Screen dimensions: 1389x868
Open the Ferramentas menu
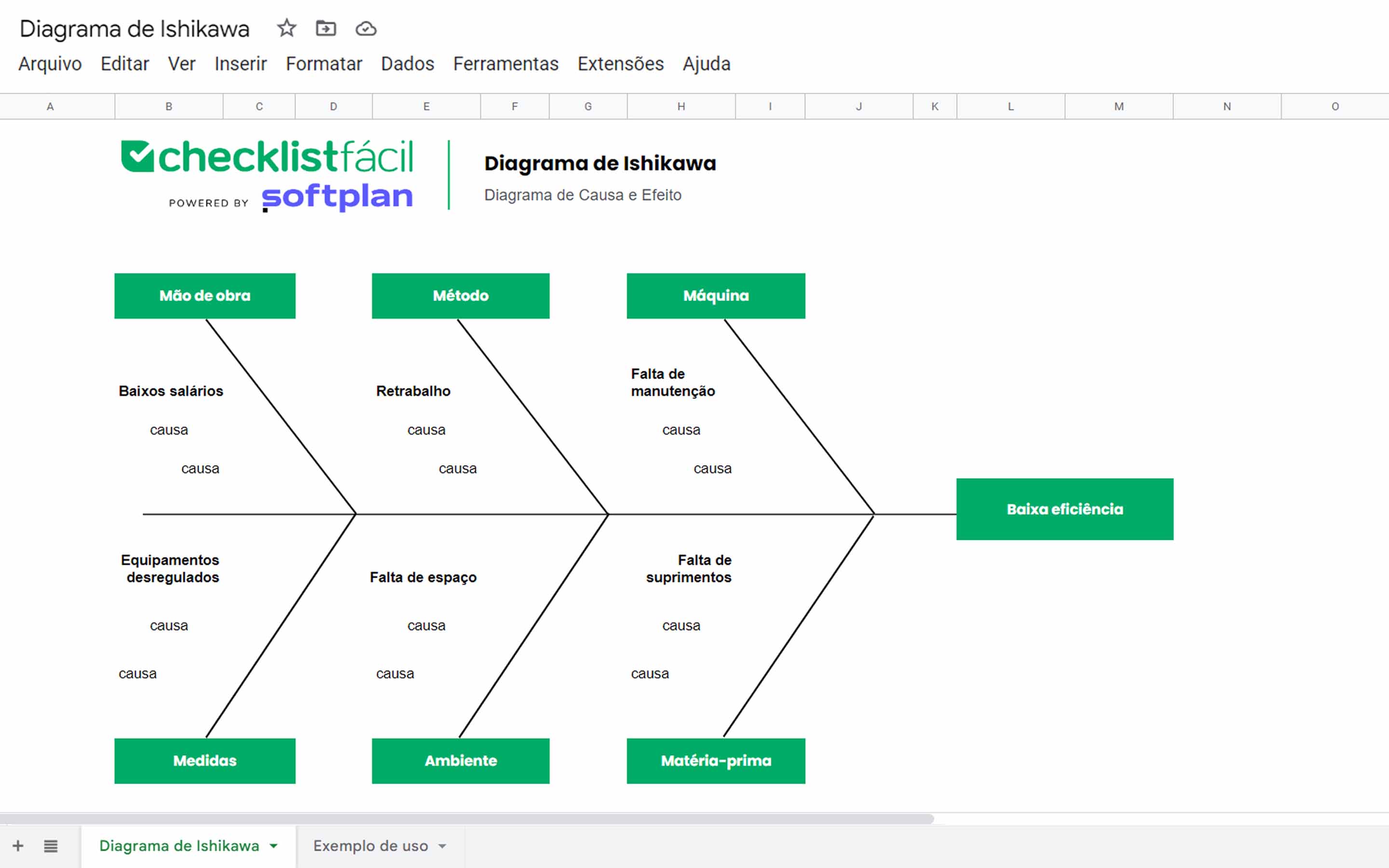pos(505,64)
